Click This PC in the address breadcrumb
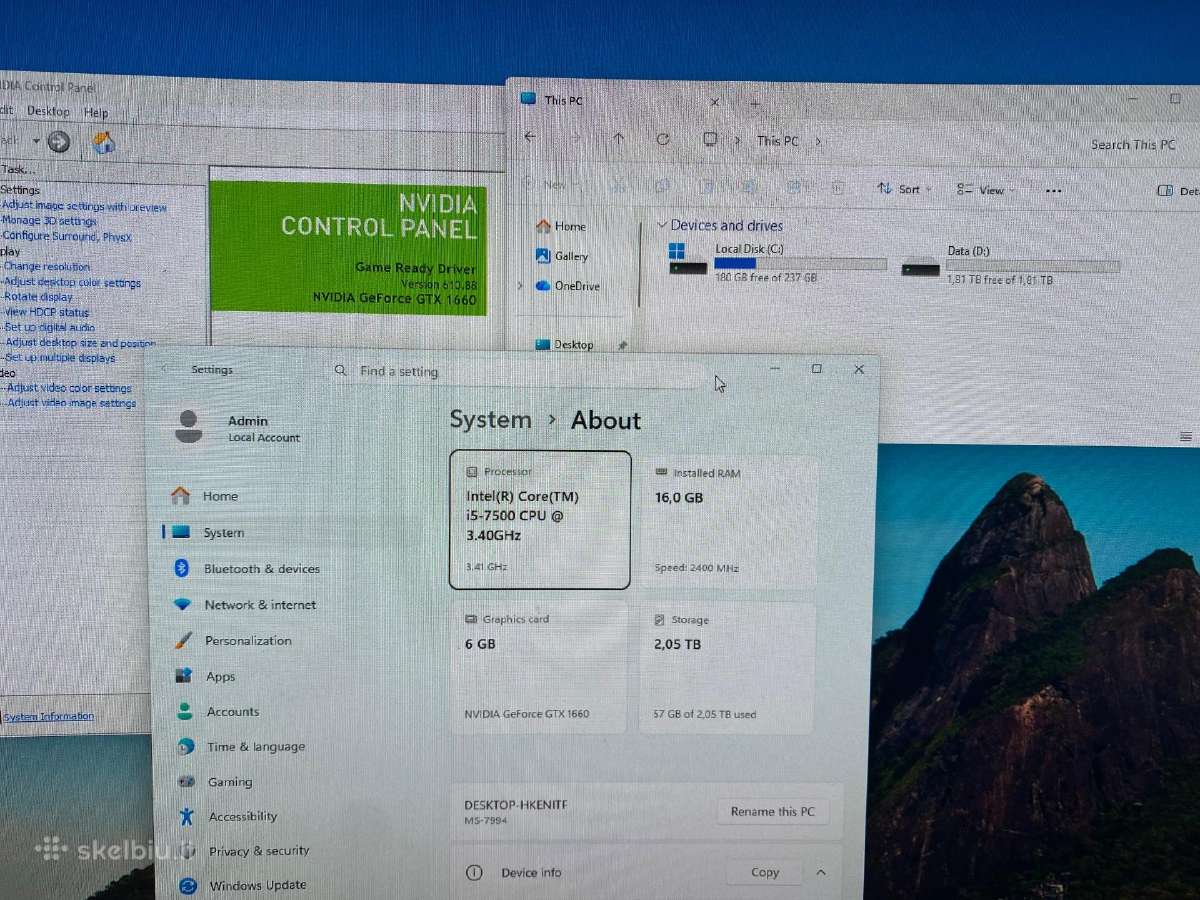This screenshot has width=1200, height=900. click(x=778, y=141)
